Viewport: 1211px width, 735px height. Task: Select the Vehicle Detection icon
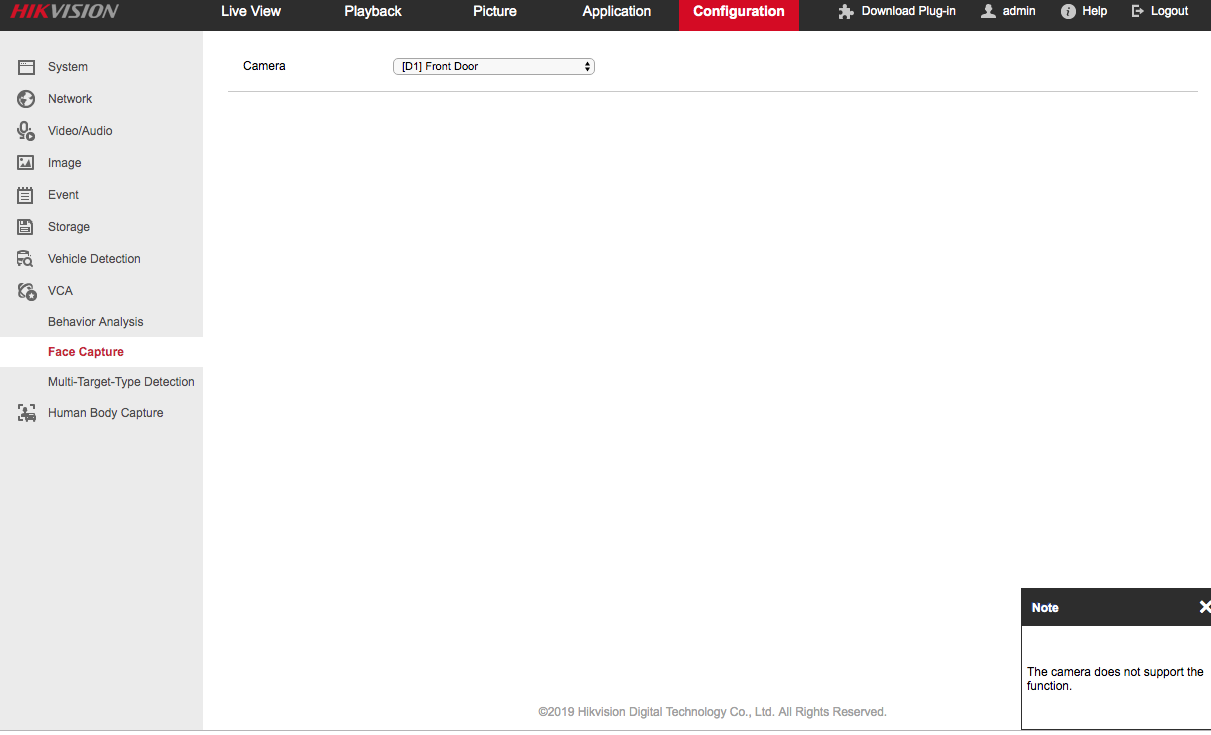point(26,259)
